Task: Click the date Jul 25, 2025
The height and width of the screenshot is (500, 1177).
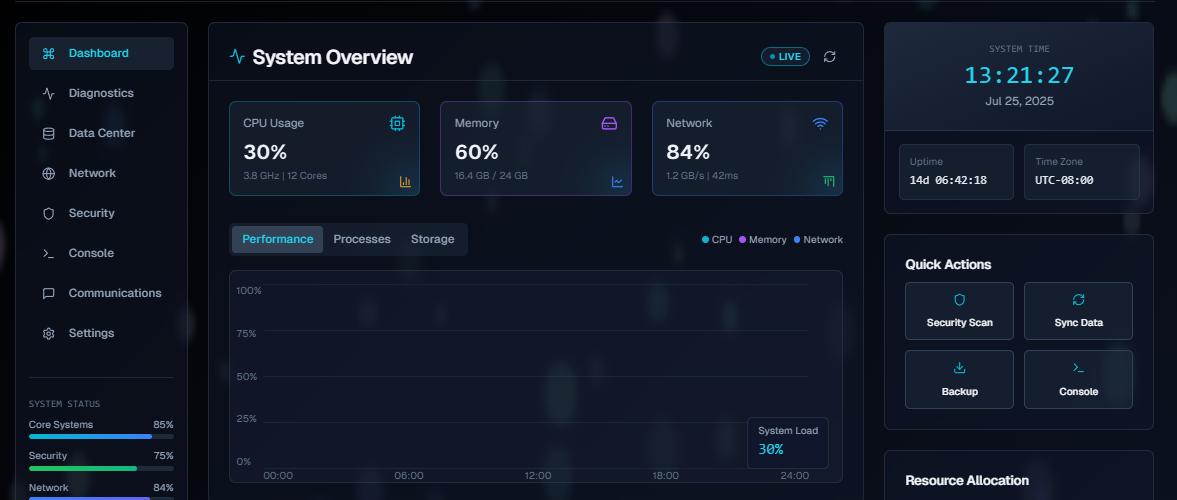Action: point(1019,101)
